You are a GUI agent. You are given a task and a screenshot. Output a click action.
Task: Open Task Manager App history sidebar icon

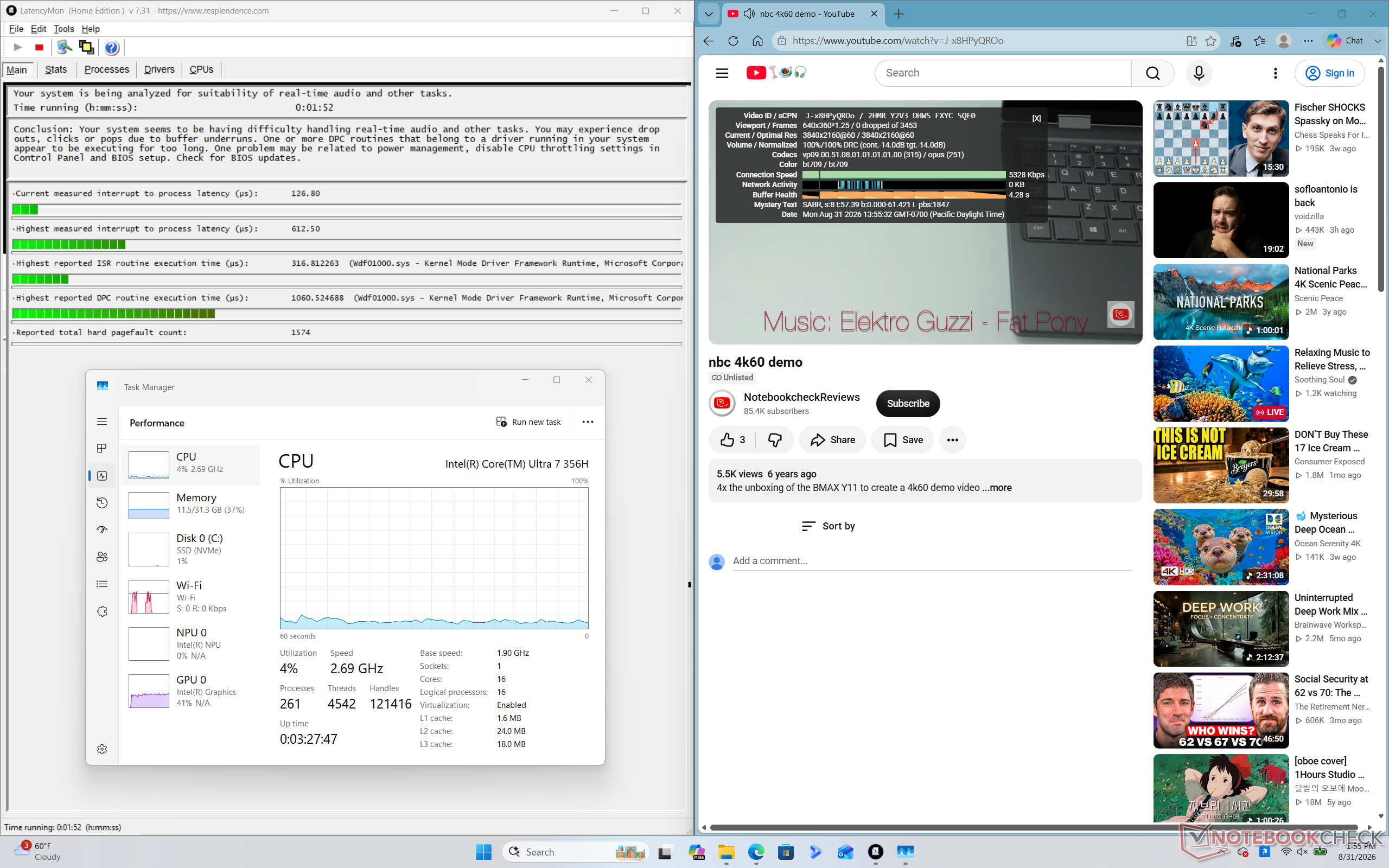coord(102,503)
